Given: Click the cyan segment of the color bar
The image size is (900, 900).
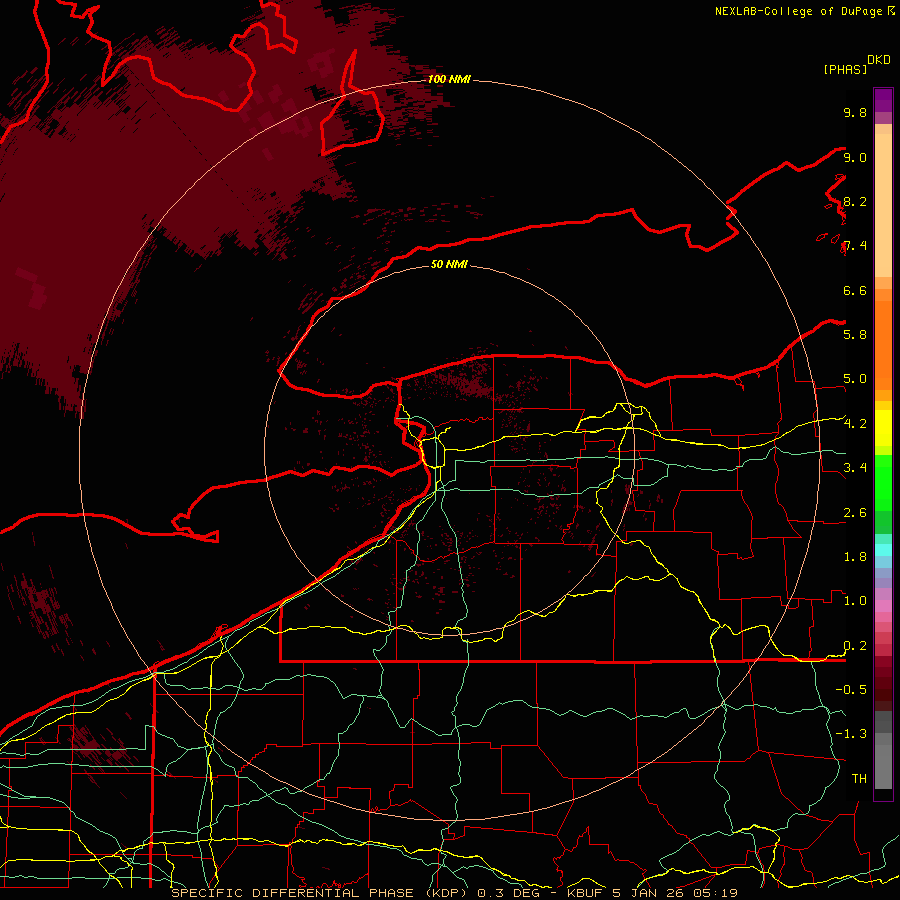Looking at the screenshot, I should click(883, 550).
